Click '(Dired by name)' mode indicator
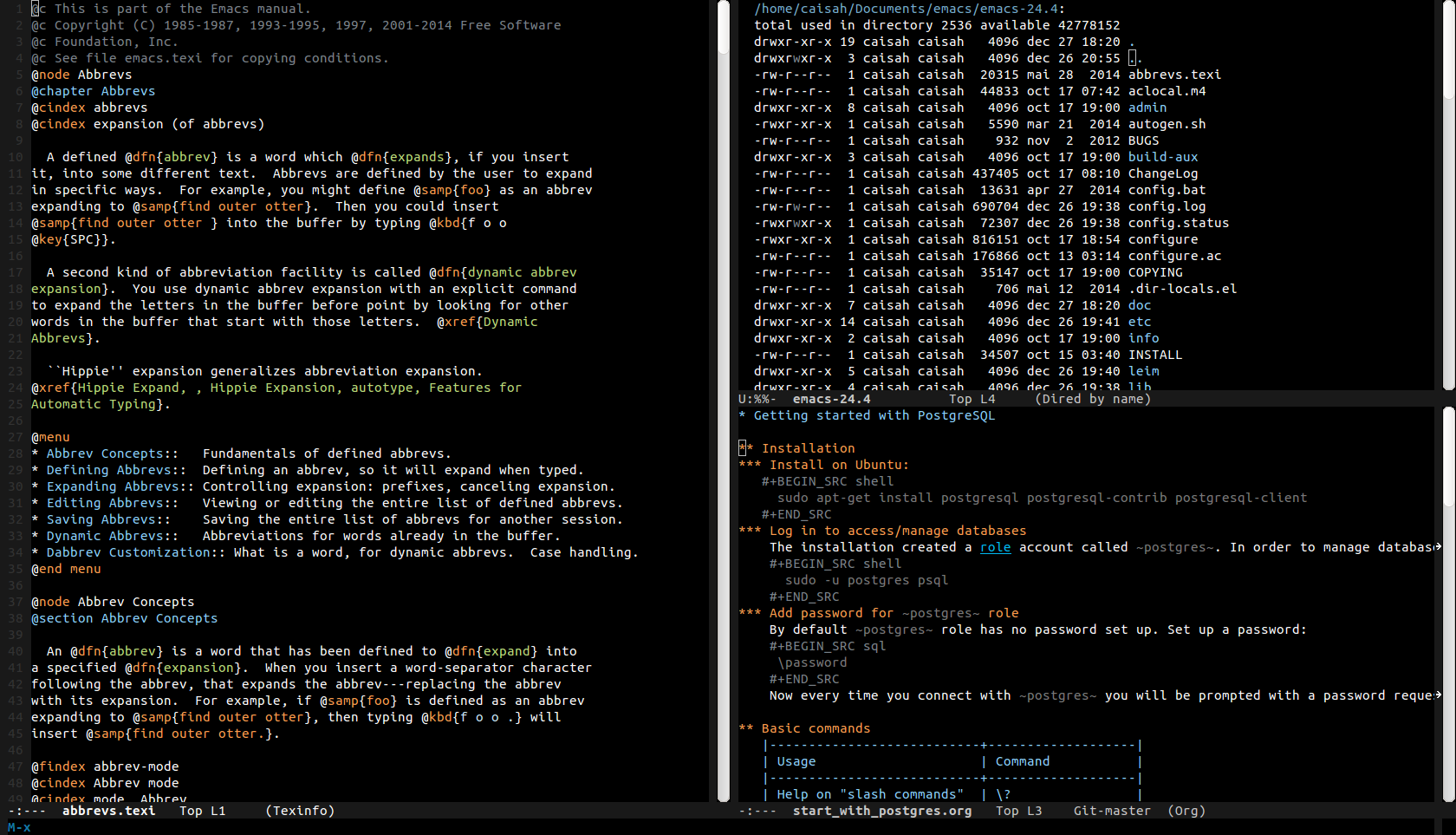1456x835 pixels. click(1093, 399)
